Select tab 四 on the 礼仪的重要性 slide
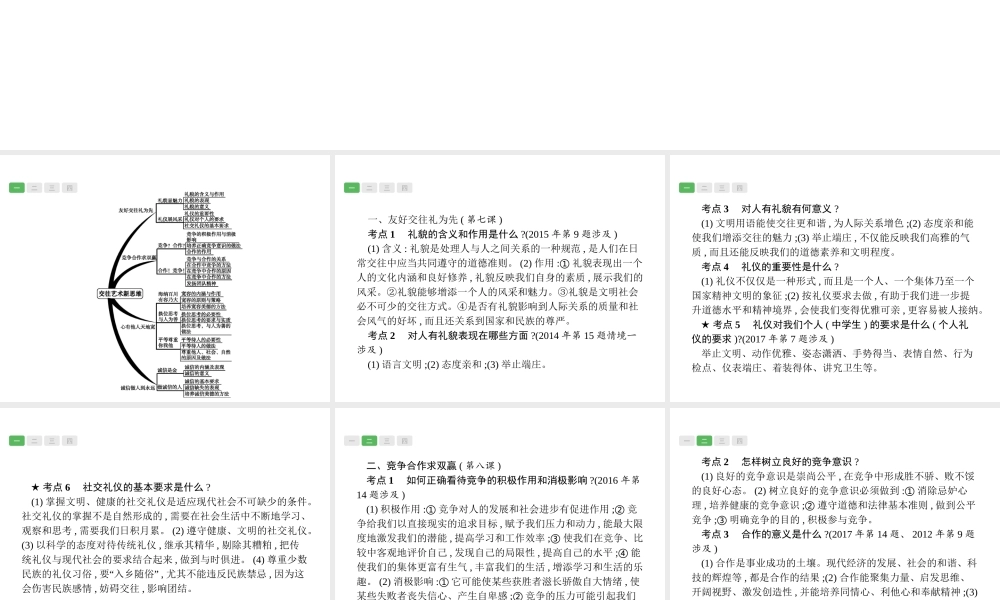This screenshot has width=1000, height=600. pyautogui.click(x=739, y=187)
